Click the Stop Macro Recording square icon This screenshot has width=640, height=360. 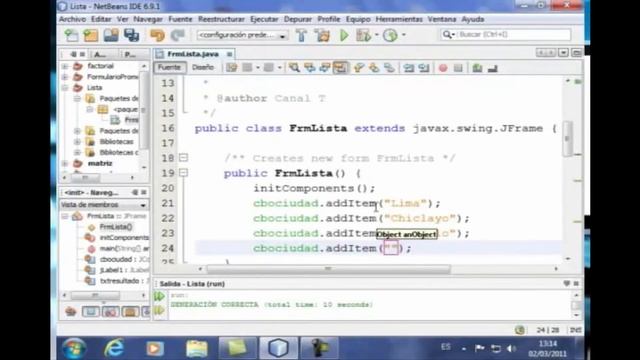(458, 68)
